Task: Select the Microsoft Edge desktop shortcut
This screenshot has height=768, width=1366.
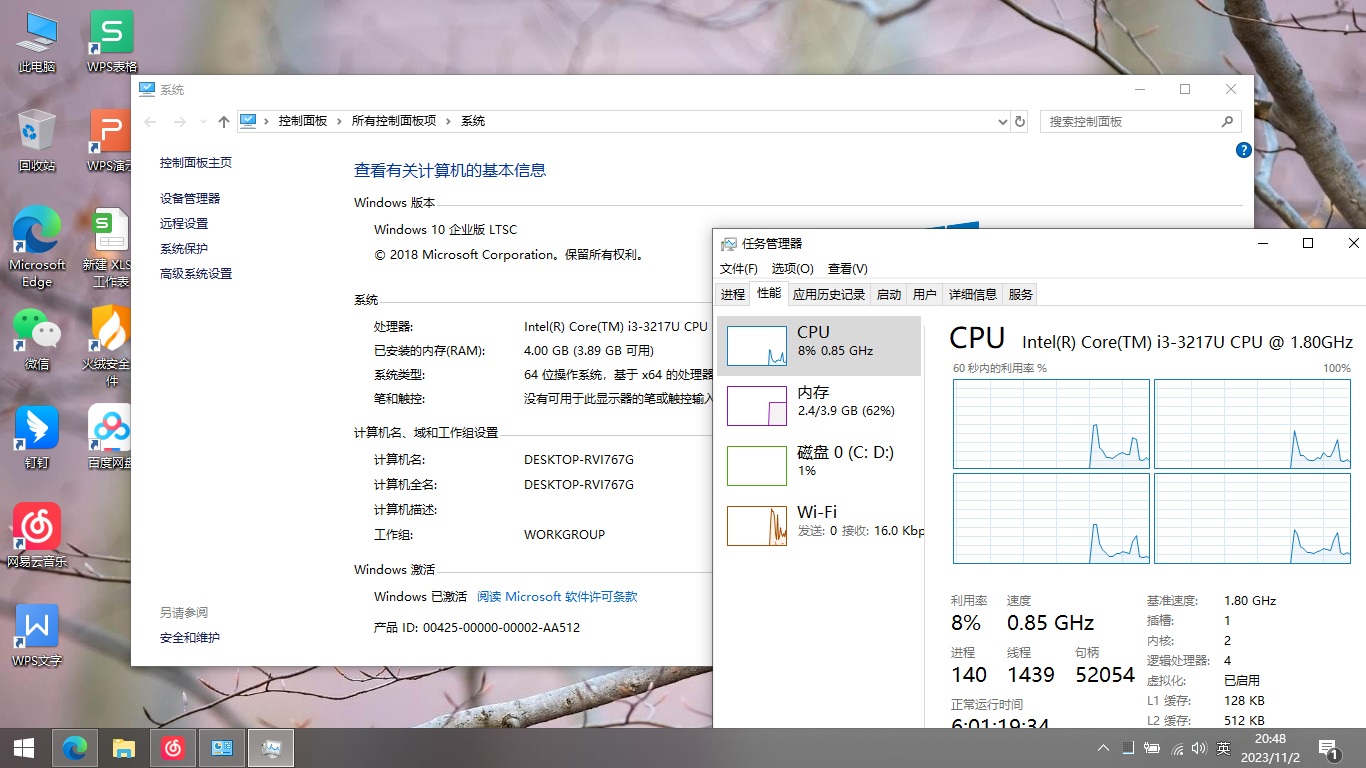Action: click(x=37, y=248)
